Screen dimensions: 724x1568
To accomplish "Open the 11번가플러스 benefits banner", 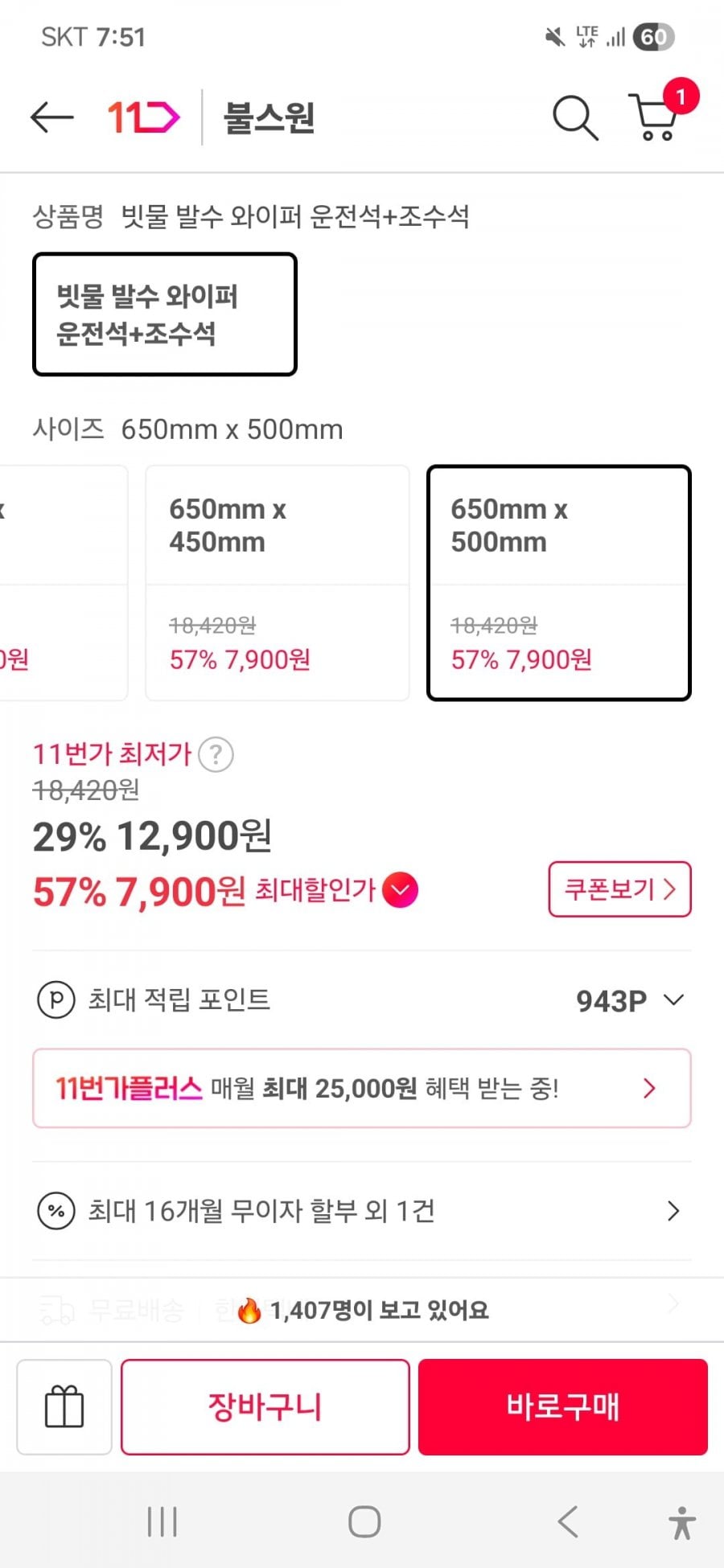I will [x=362, y=1088].
